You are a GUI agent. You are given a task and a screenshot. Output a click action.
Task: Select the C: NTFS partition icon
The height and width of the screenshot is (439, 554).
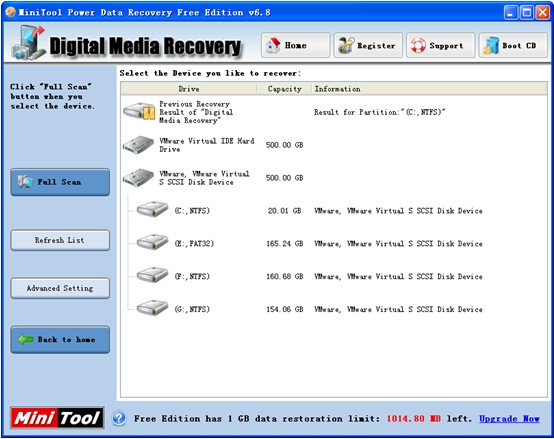click(153, 210)
